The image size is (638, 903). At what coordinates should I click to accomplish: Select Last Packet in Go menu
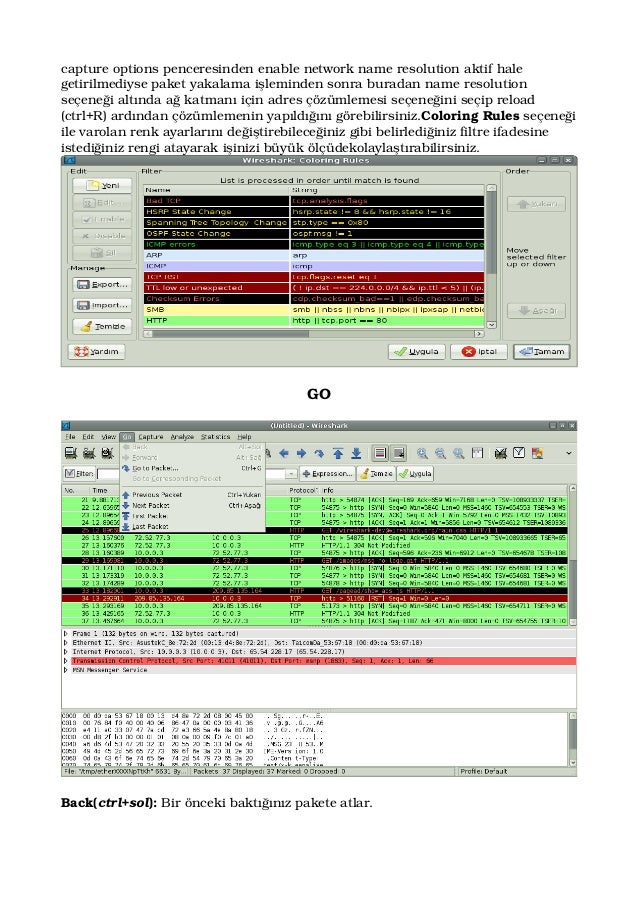pos(192,526)
